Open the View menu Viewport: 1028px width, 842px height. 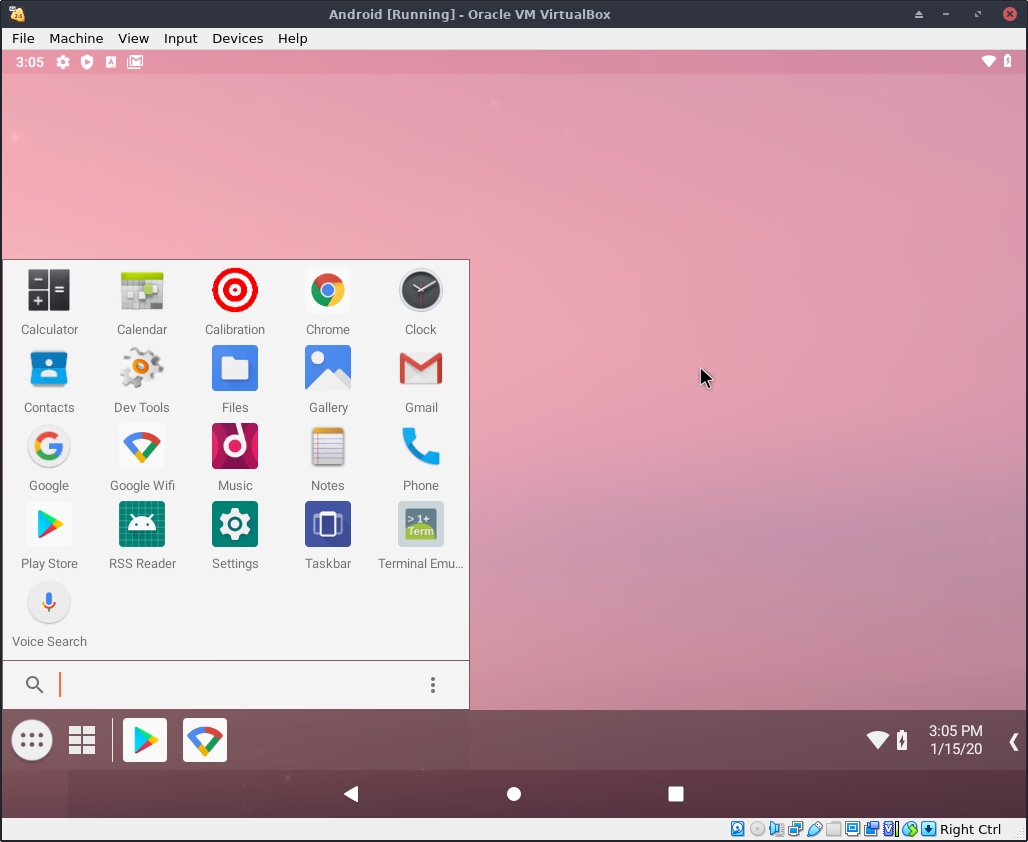pos(133,39)
